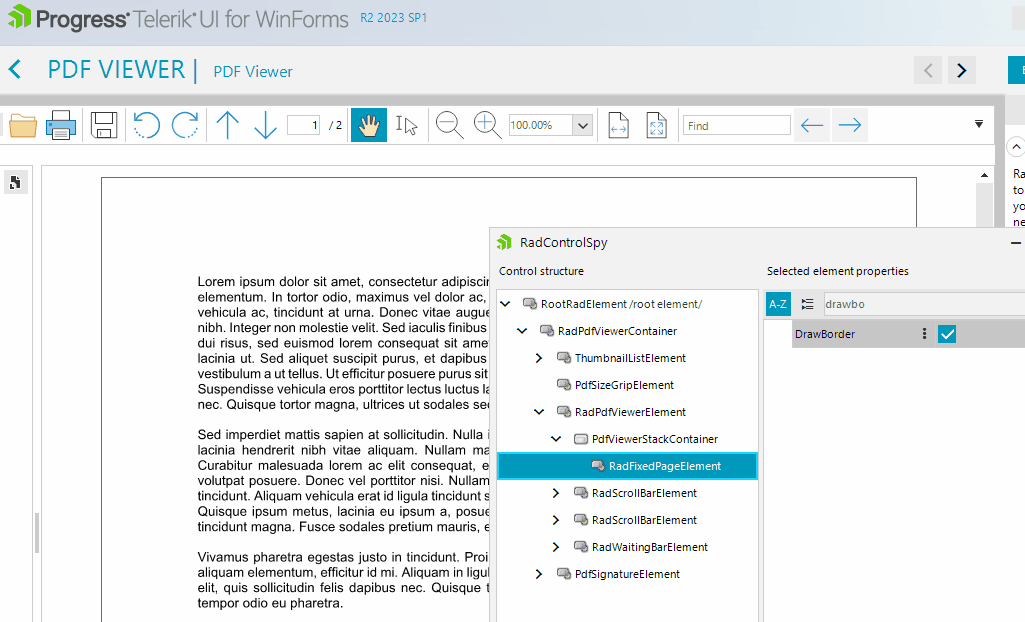The height and width of the screenshot is (622, 1025).
Task: Select the PdfSizeGripElement tree item
Action: point(624,385)
